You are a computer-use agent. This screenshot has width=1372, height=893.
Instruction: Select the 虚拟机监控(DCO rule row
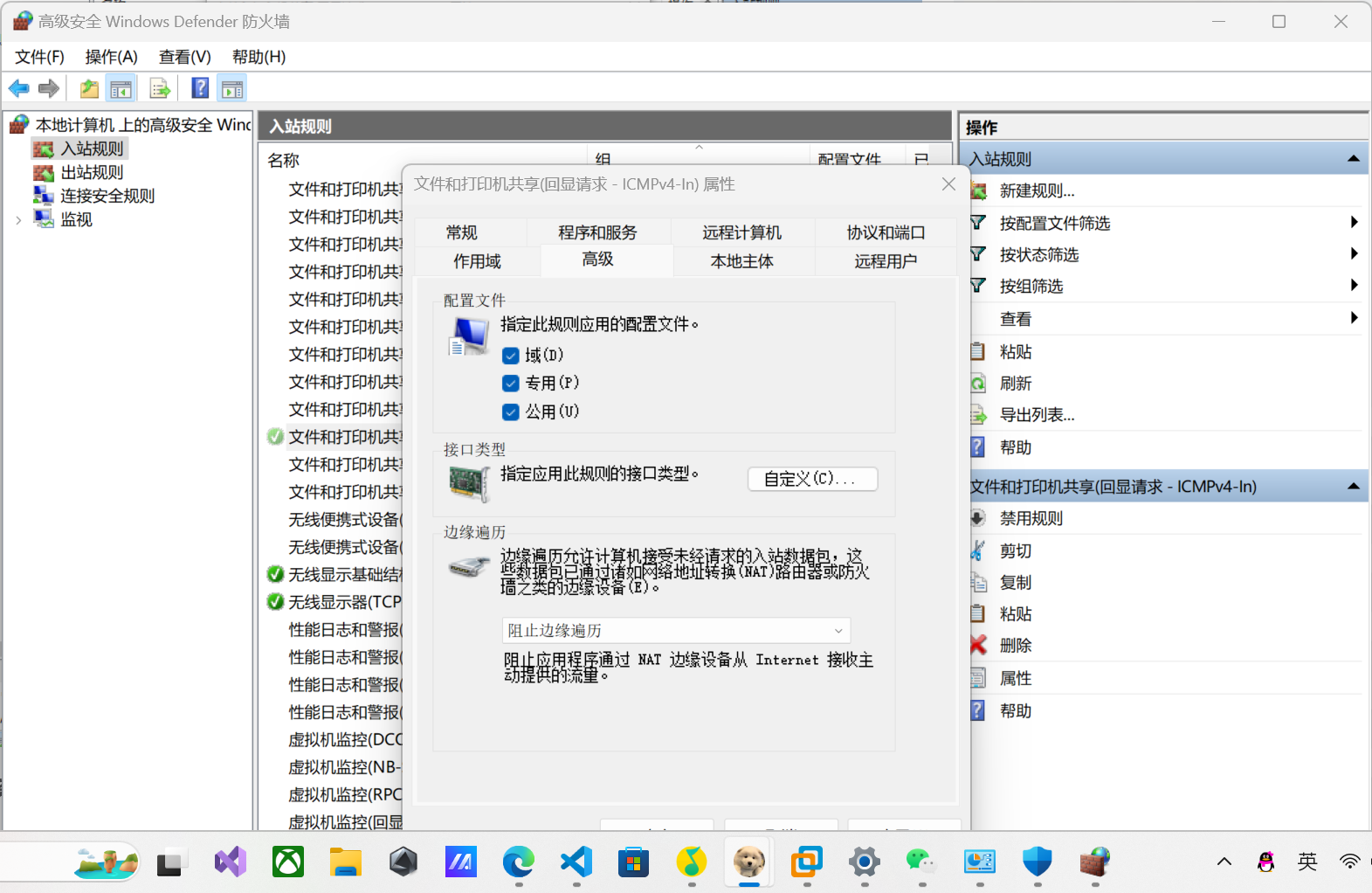click(x=345, y=739)
